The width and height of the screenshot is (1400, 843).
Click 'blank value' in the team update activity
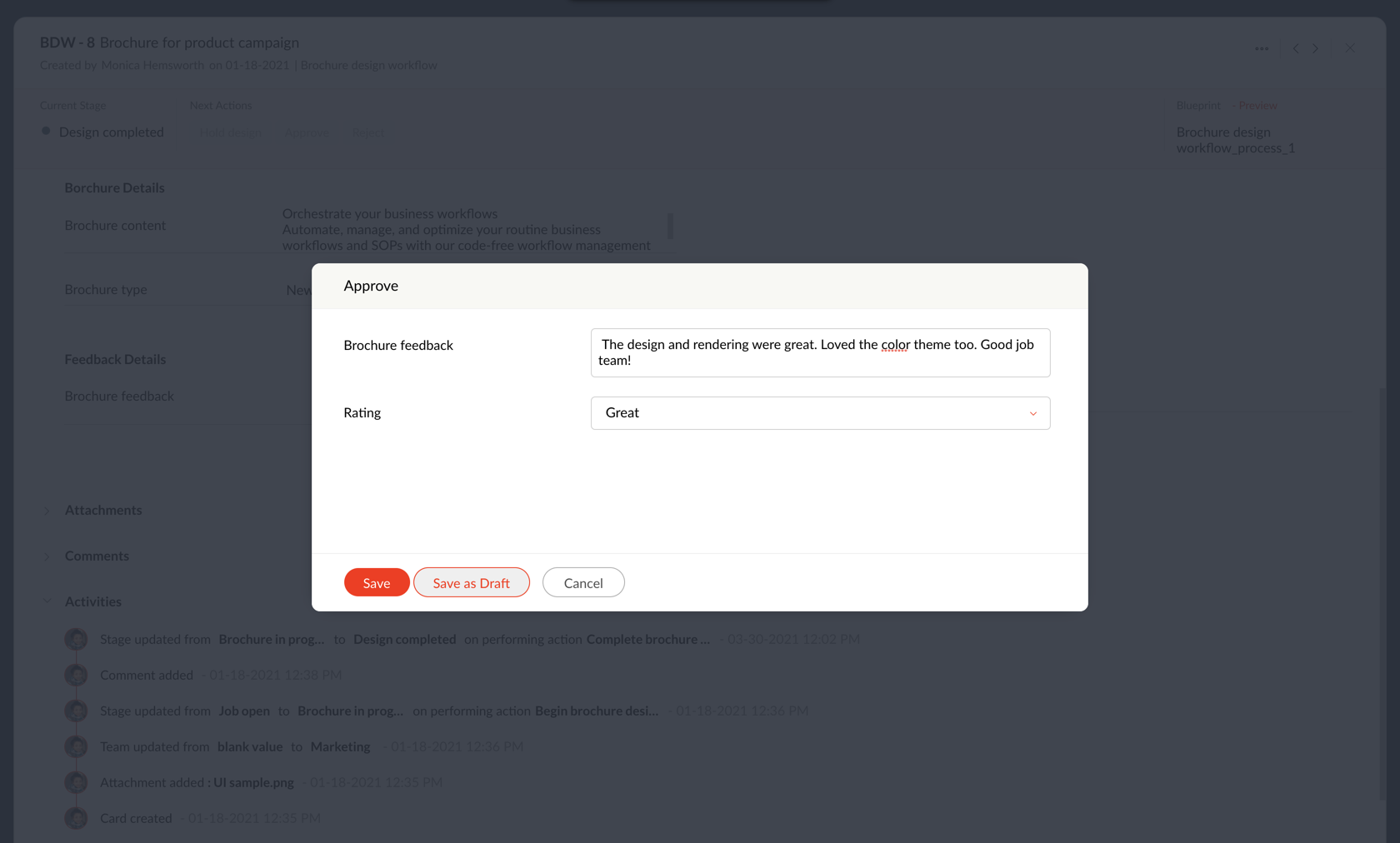tap(250, 747)
